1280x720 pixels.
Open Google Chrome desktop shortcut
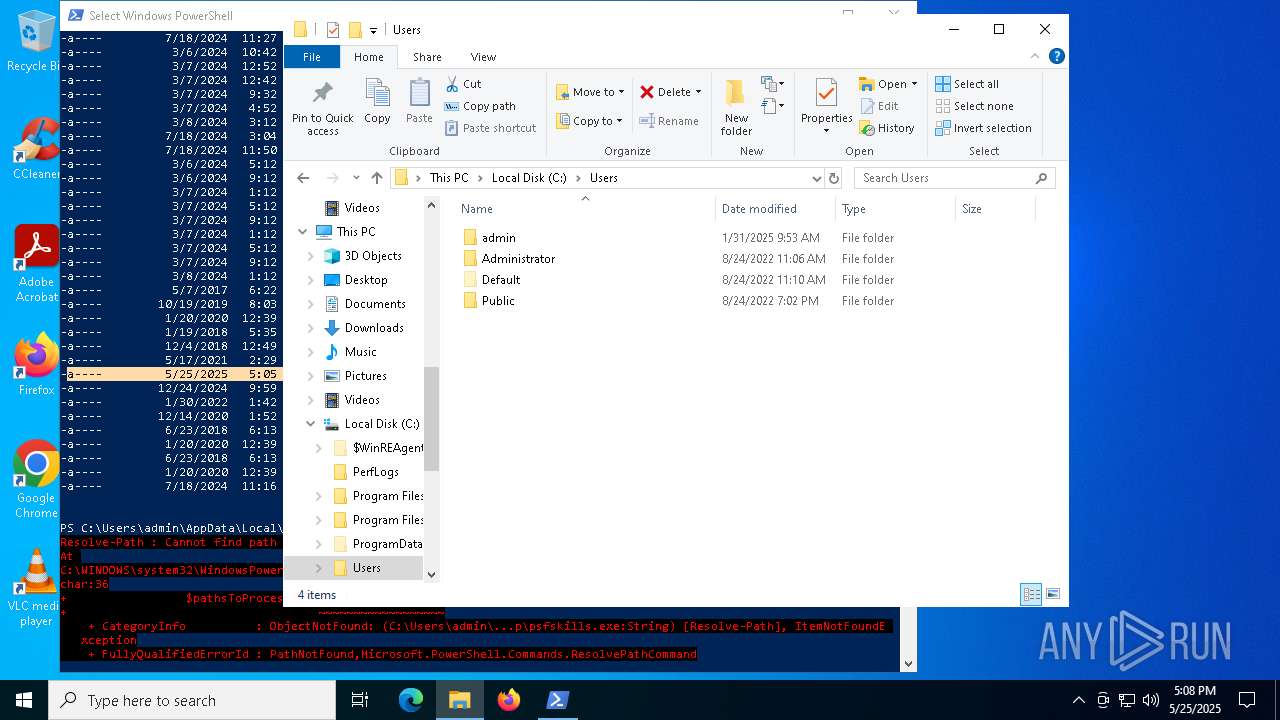[x=36, y=480]
